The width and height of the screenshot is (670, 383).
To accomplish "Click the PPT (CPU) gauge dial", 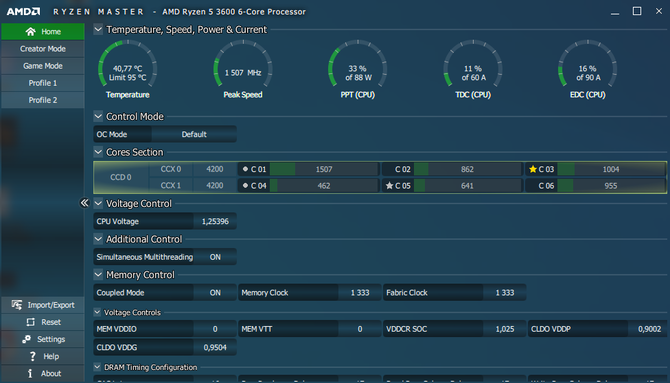I will coord(358,64).
